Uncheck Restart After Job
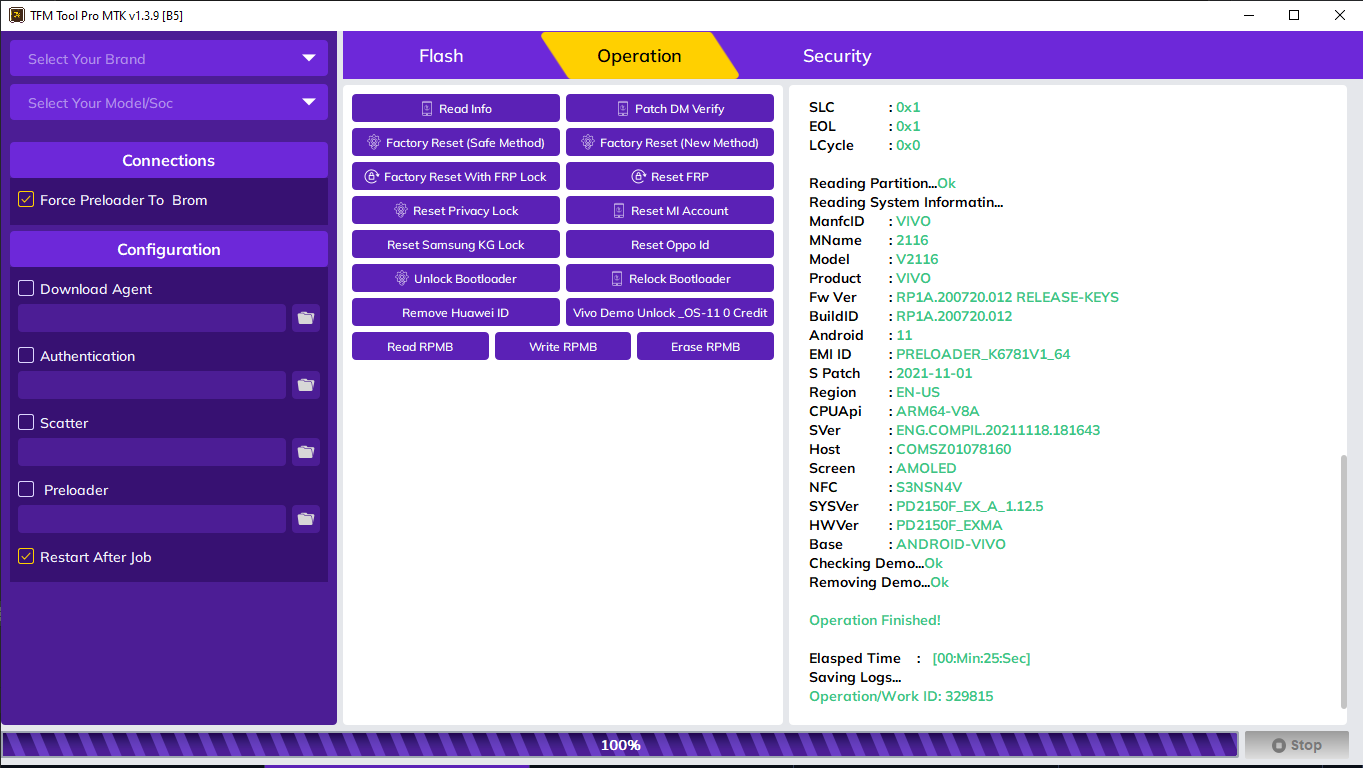The width and height of the screenshot is (1363, 768). (26, 556)
